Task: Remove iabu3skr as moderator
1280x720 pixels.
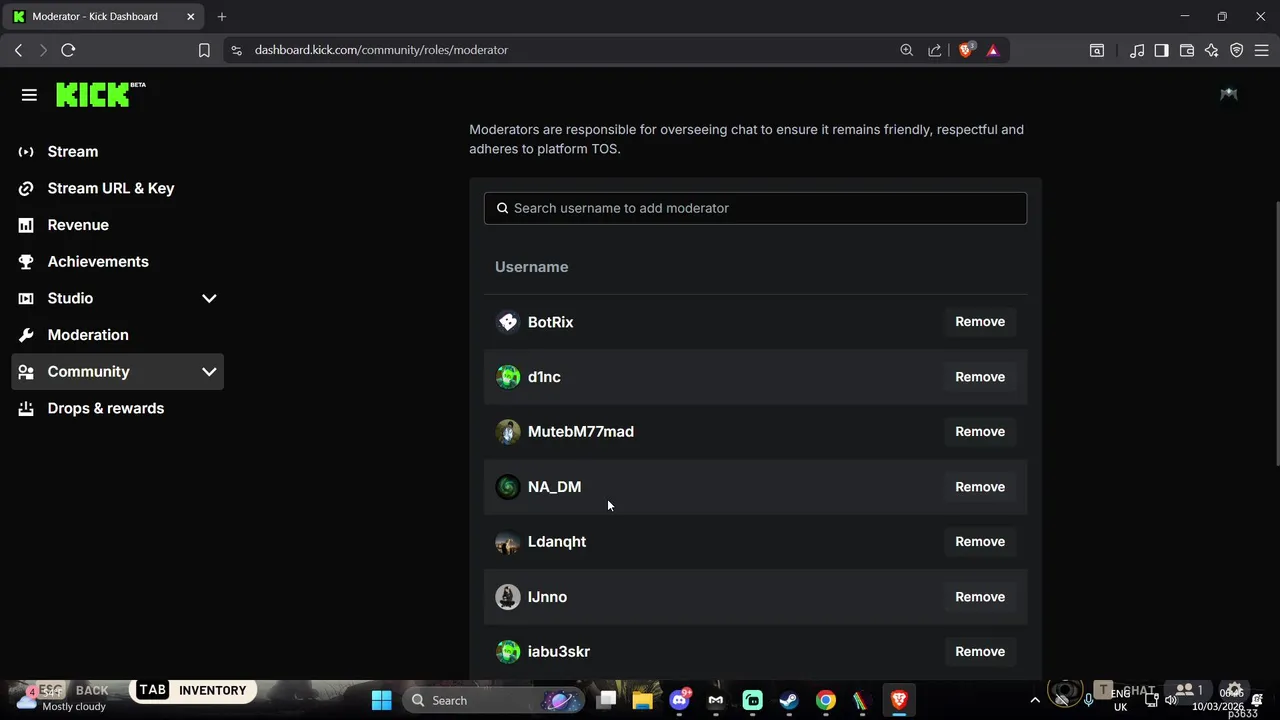Action: pyautogui.click(x=980, y=652)
